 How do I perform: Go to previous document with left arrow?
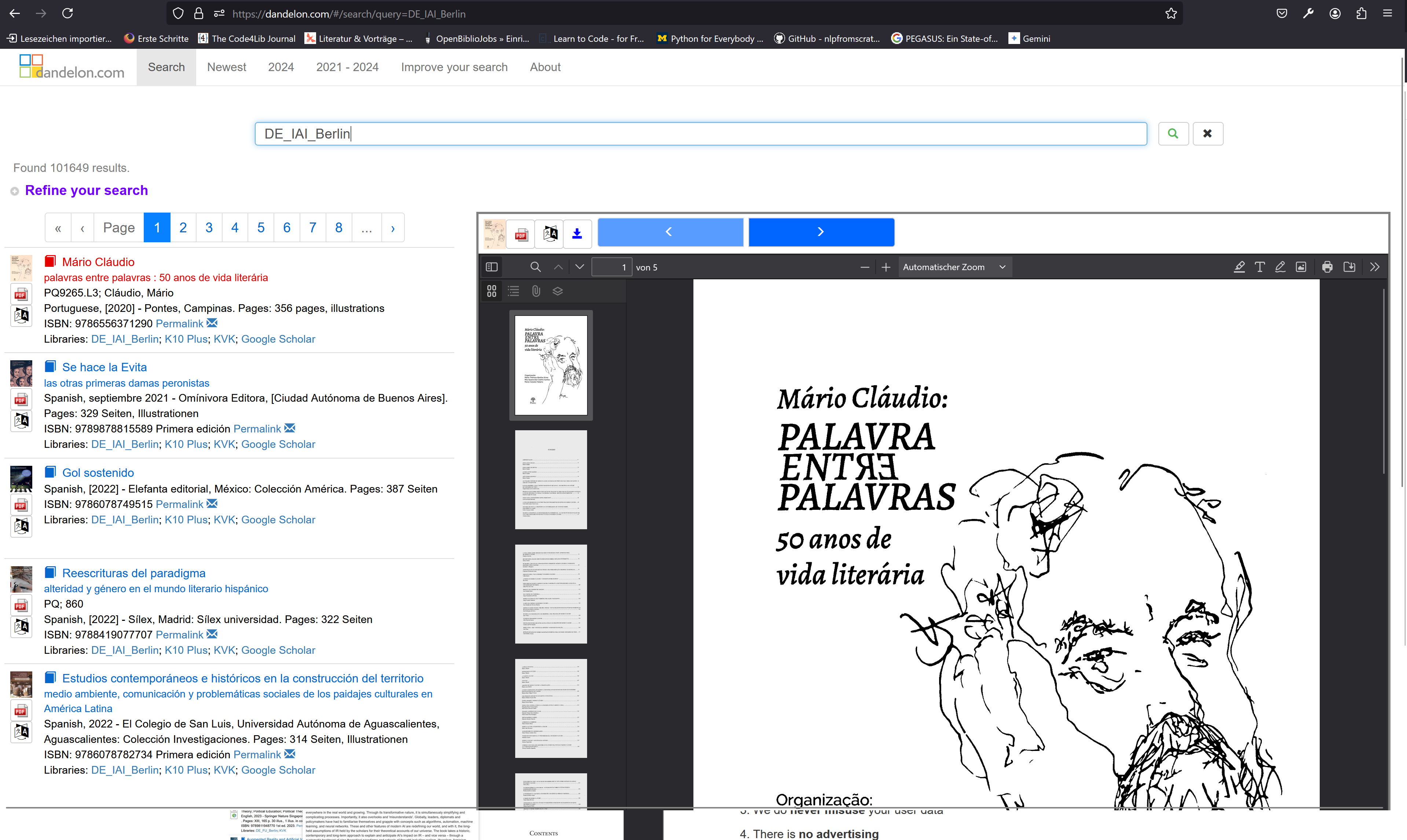click(x=670, y=232)
